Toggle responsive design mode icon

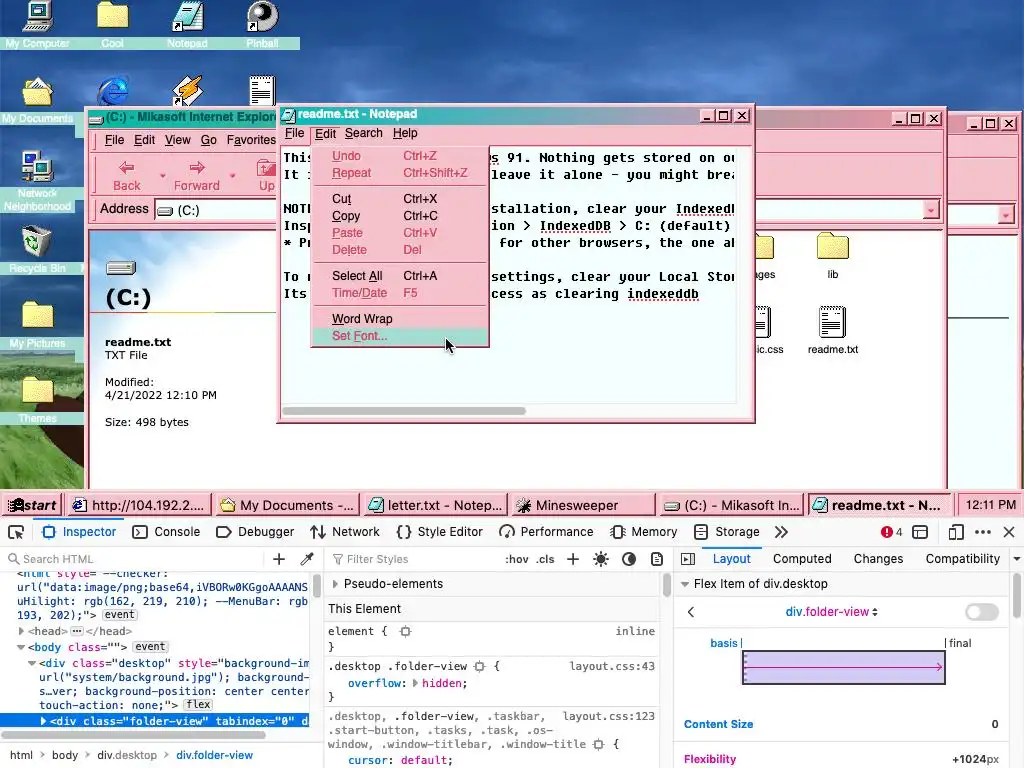click(x=955, y=532)
